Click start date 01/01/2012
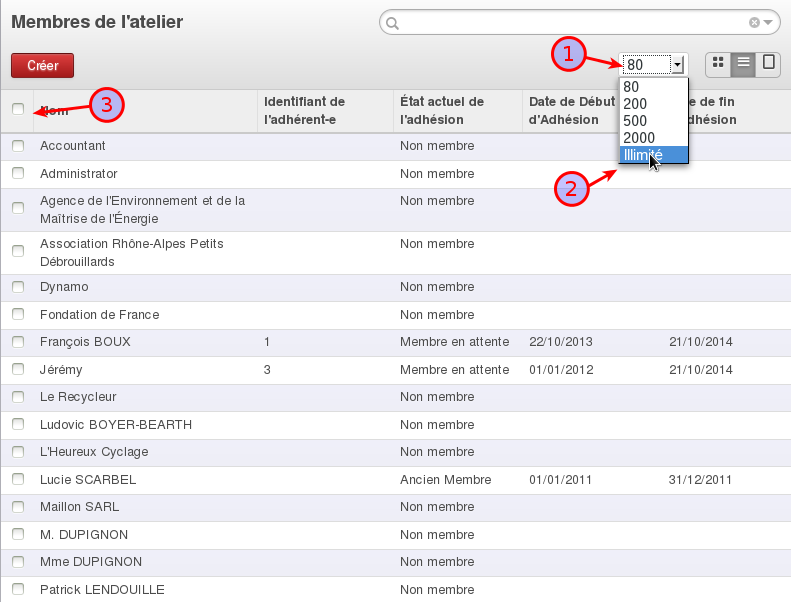Image resolution: width=791 pixels, height=602 pixels. click(x=561, y=369)
